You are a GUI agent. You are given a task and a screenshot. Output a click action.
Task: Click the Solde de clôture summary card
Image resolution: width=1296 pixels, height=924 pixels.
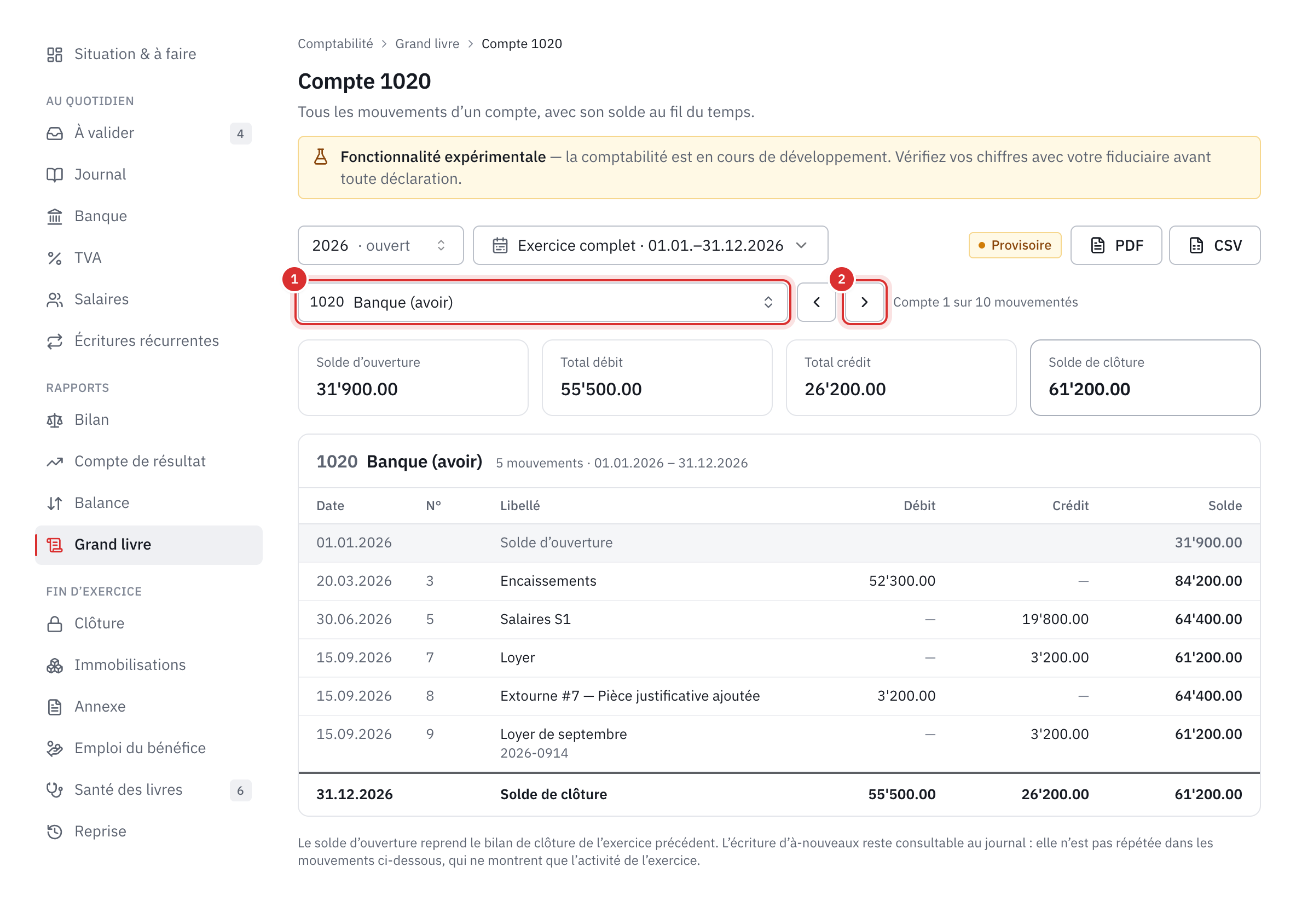(x=1145, y=378)
